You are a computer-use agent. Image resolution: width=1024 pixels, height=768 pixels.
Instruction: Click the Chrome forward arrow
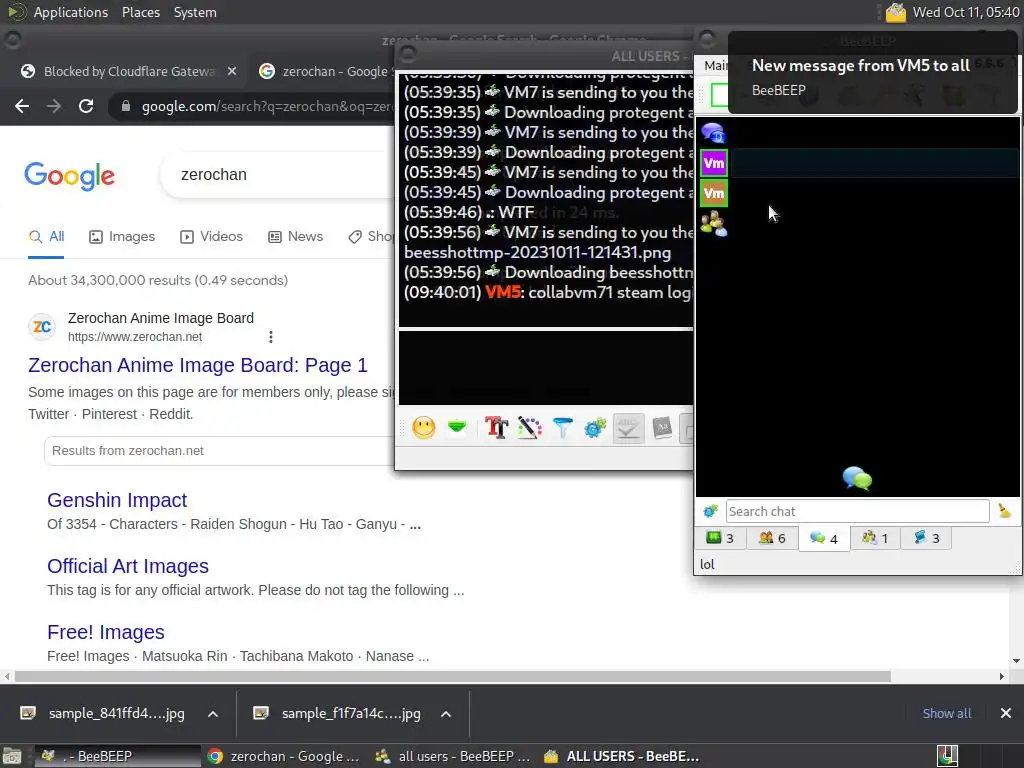click(54, 106)
